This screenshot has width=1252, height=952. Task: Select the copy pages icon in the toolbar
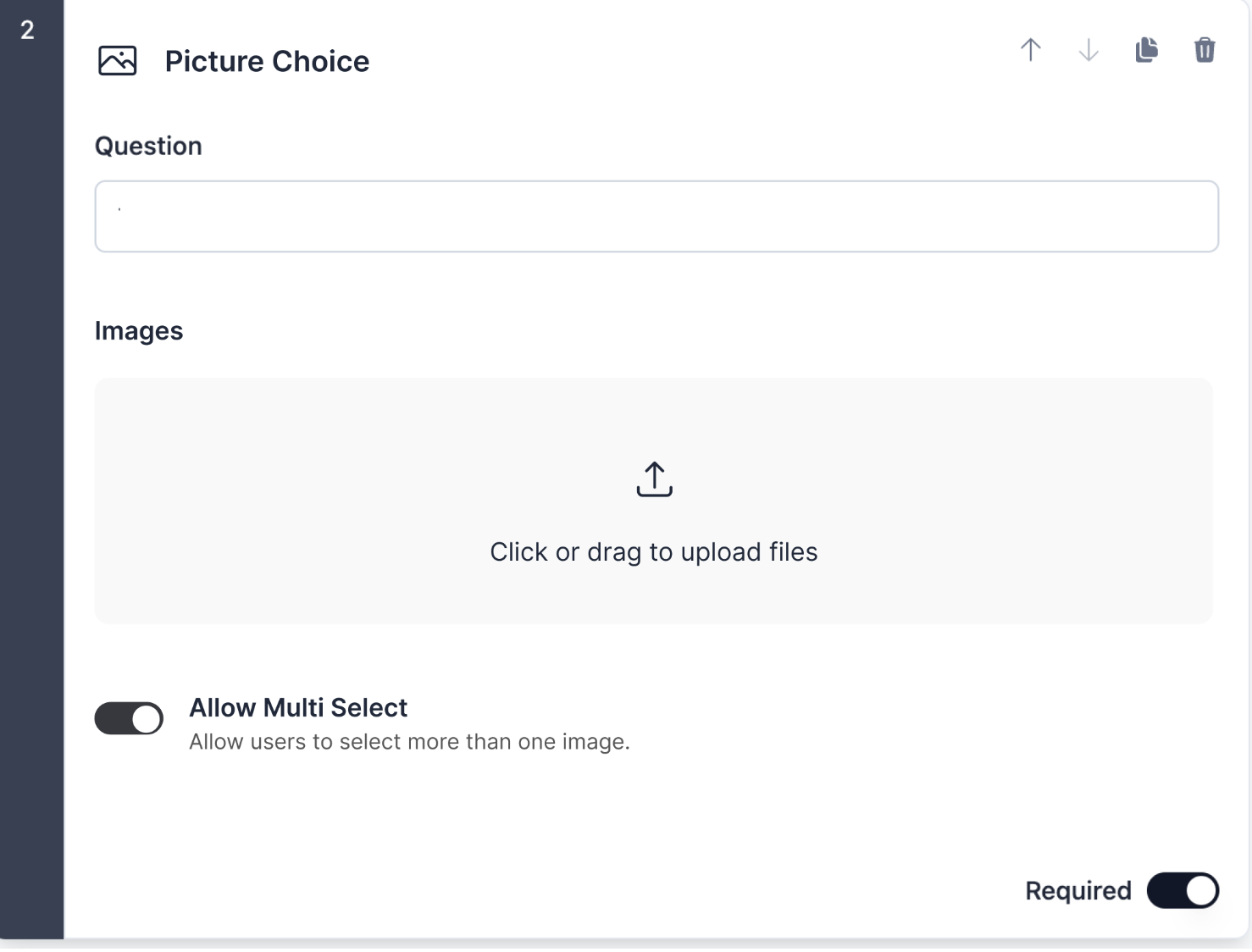pyautogui.click(x=1146, y=50)
